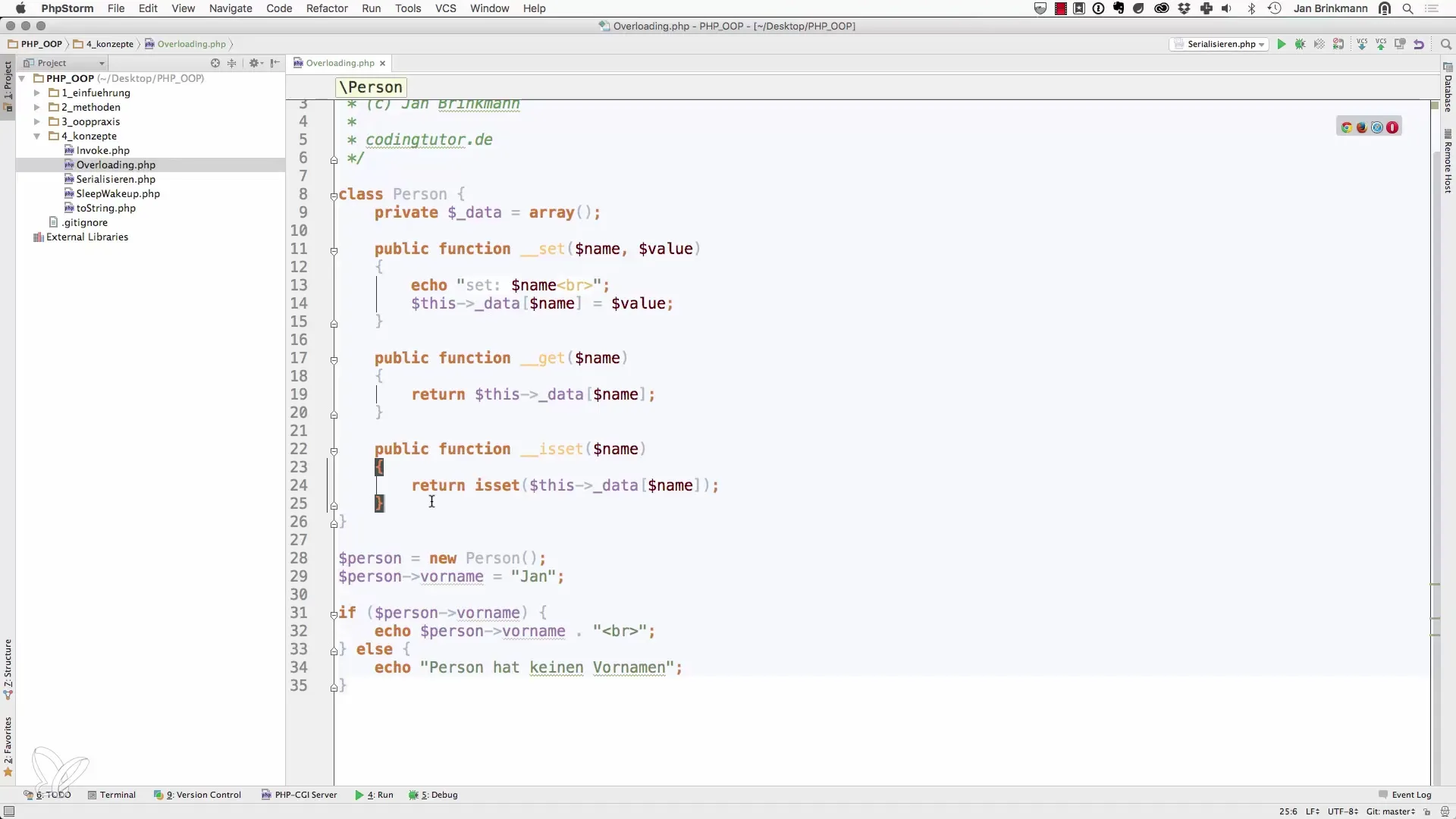Open the Project view selector dropdown

(64, 63)
